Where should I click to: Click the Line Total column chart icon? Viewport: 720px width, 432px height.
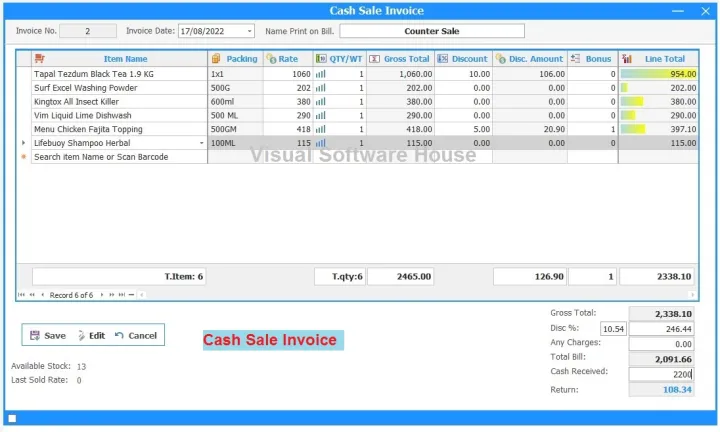coord(627,59)
